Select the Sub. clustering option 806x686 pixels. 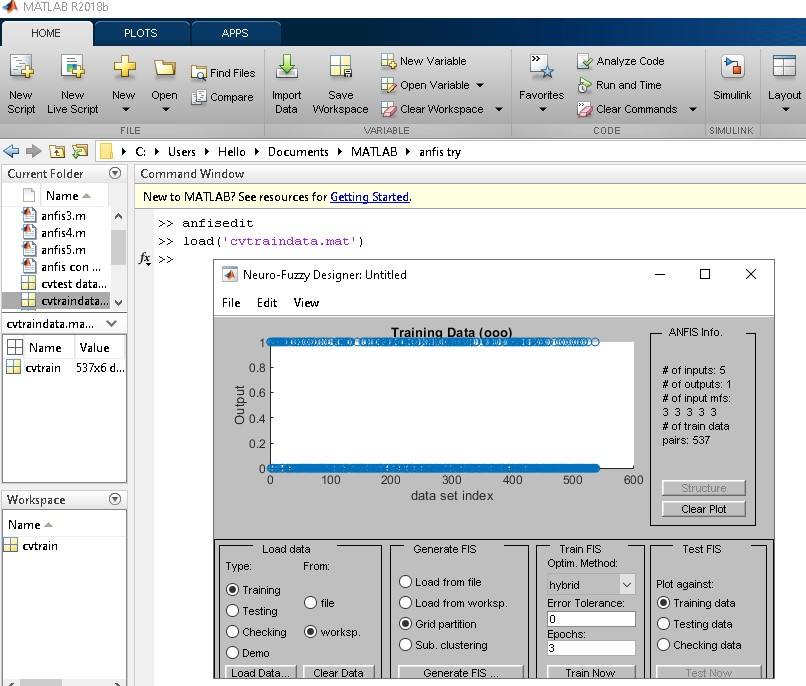[x=405, y=644]
